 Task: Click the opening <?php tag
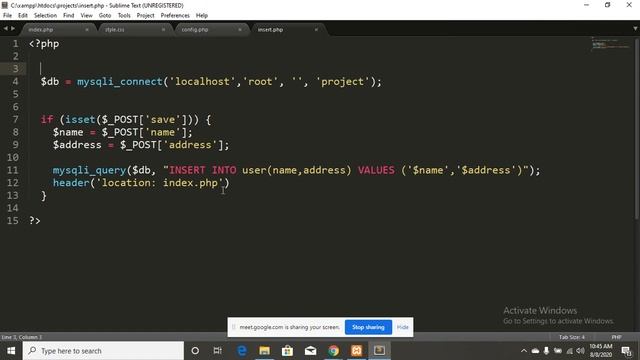click(x=44, y=44)
